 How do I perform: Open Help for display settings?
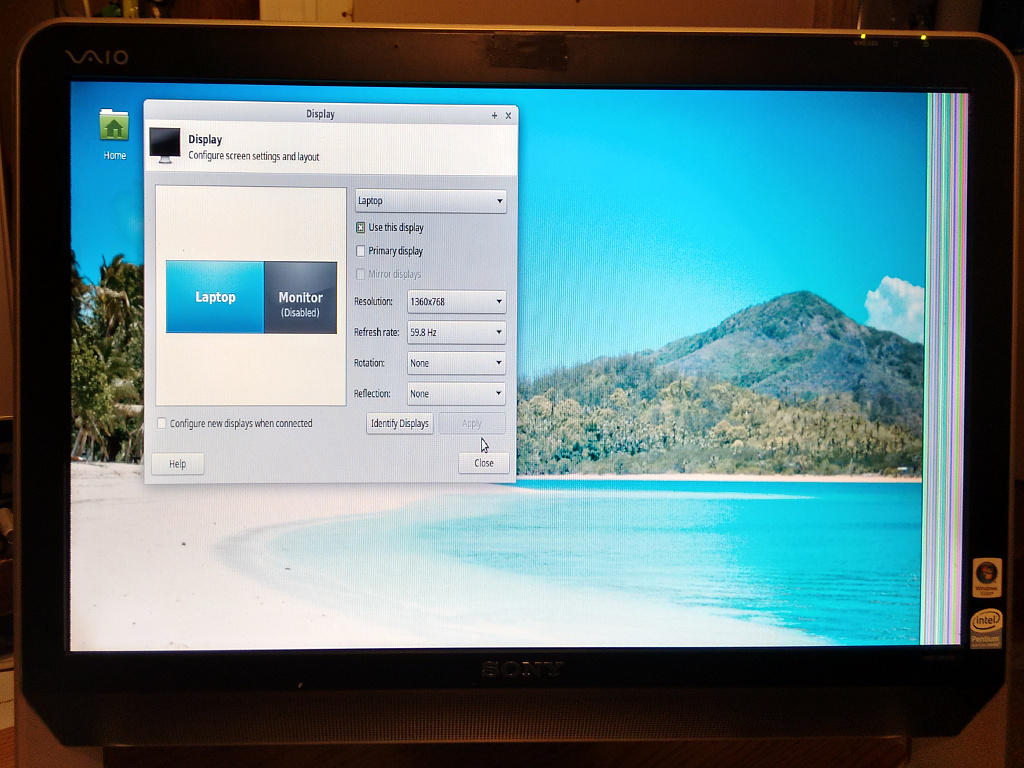click(x=177, y=464)
